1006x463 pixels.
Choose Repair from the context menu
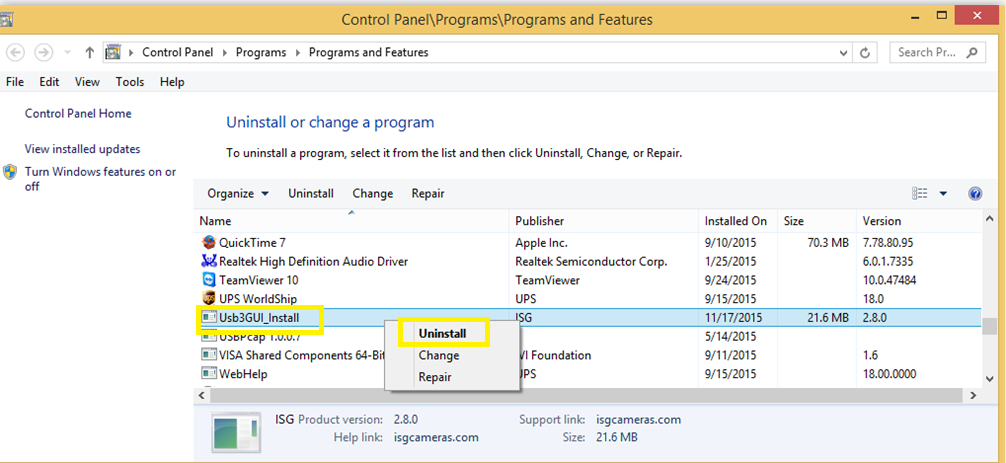[435, 377]
